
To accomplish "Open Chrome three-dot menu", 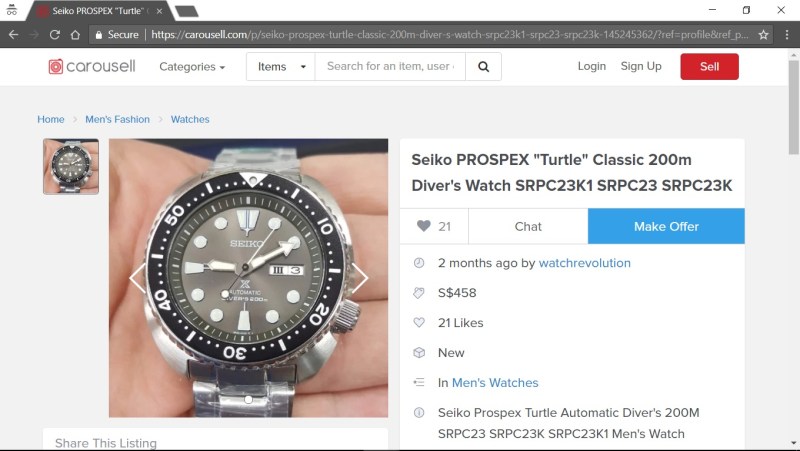I will pos(786,35).
